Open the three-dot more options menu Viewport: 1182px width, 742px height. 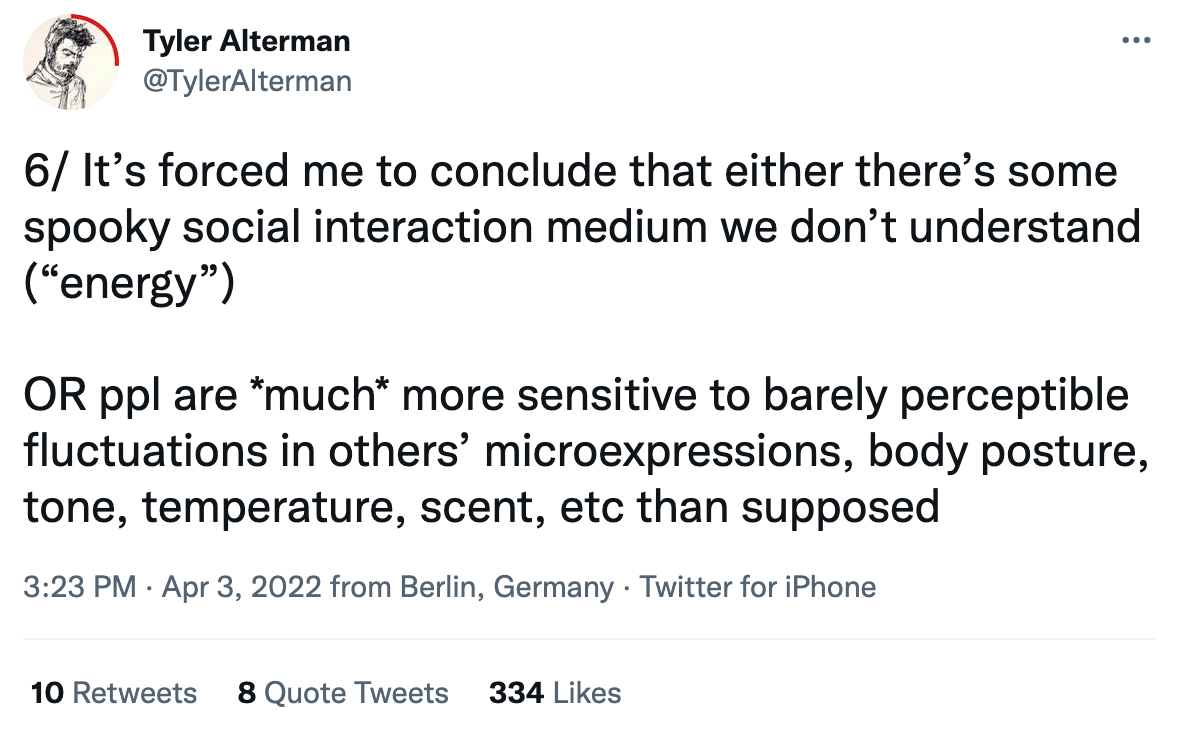tap(1136, 40)
